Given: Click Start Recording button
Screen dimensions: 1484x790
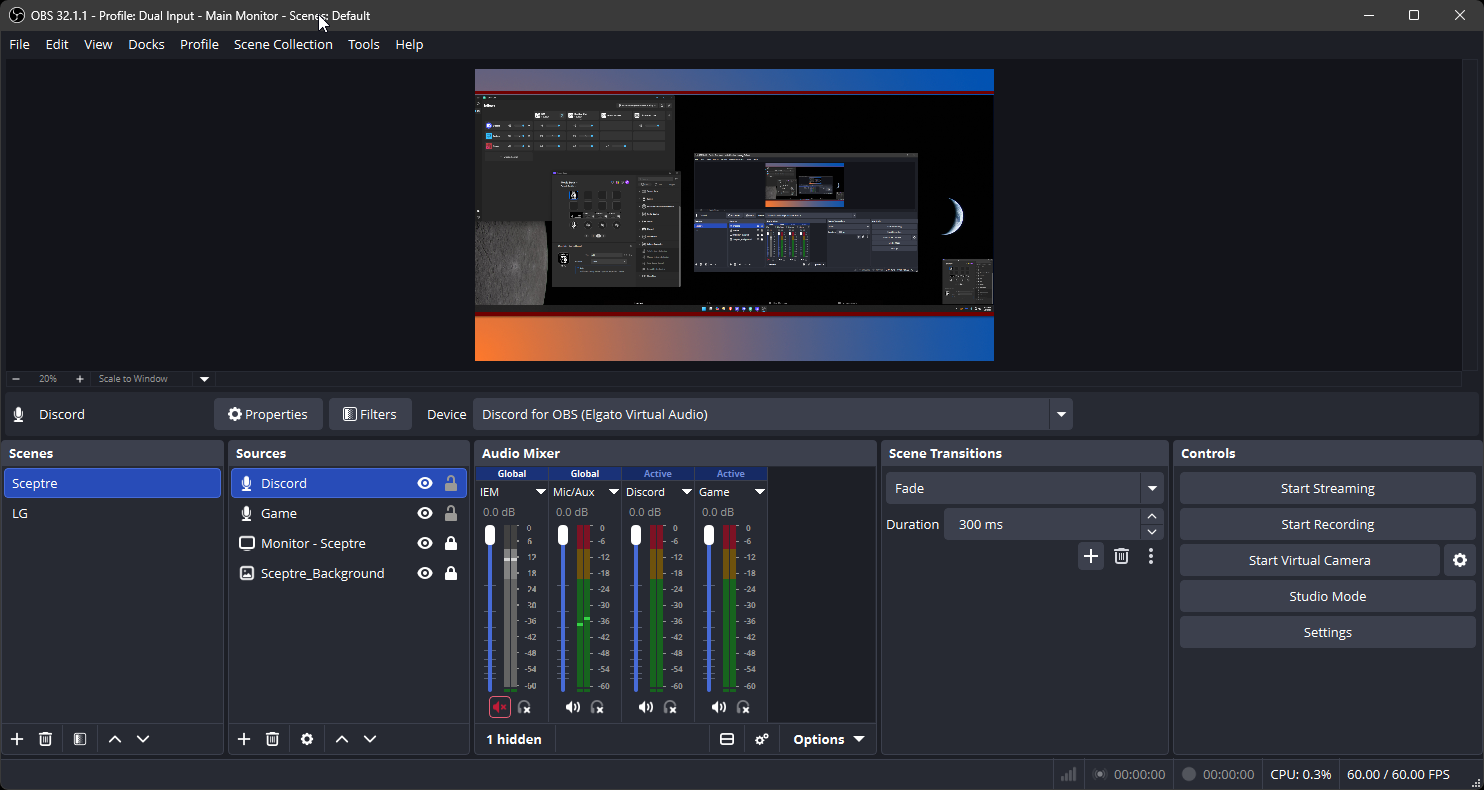Looking at the screenshot, I should tap(1327, 524).
